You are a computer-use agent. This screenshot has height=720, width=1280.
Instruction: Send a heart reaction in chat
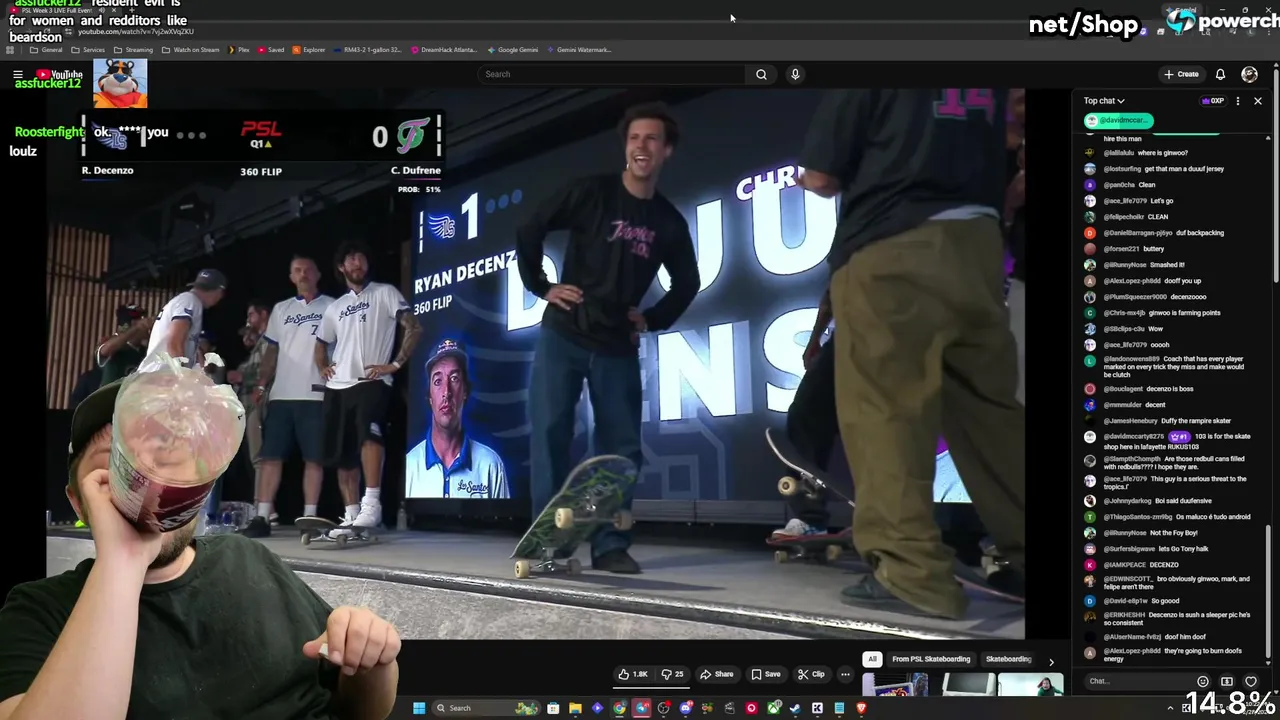tap(1251, 681)
